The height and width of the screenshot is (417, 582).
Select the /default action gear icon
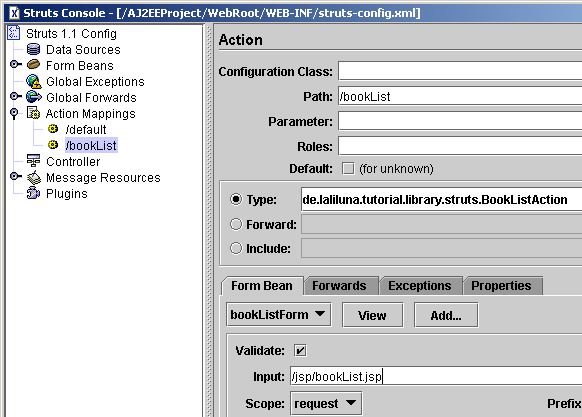(53, 129)
